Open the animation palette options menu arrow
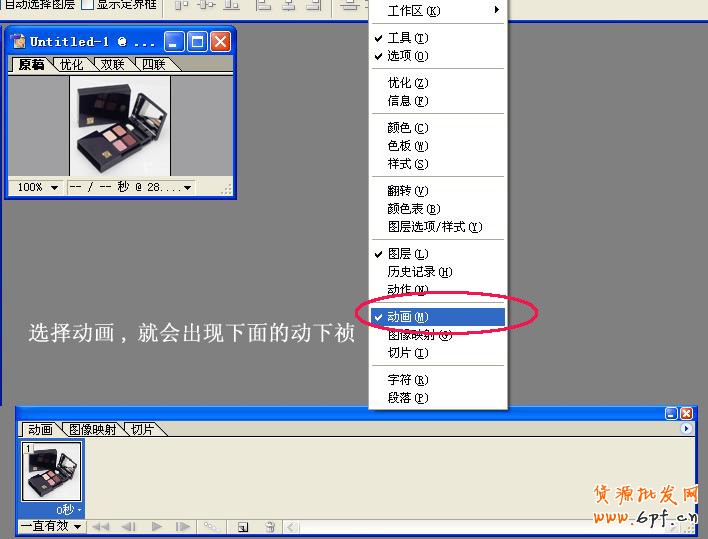 click(686, 429)
